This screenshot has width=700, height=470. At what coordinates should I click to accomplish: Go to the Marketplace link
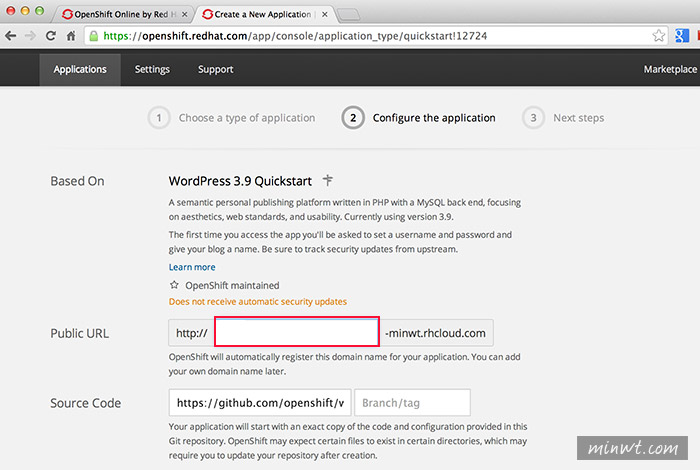670,69
